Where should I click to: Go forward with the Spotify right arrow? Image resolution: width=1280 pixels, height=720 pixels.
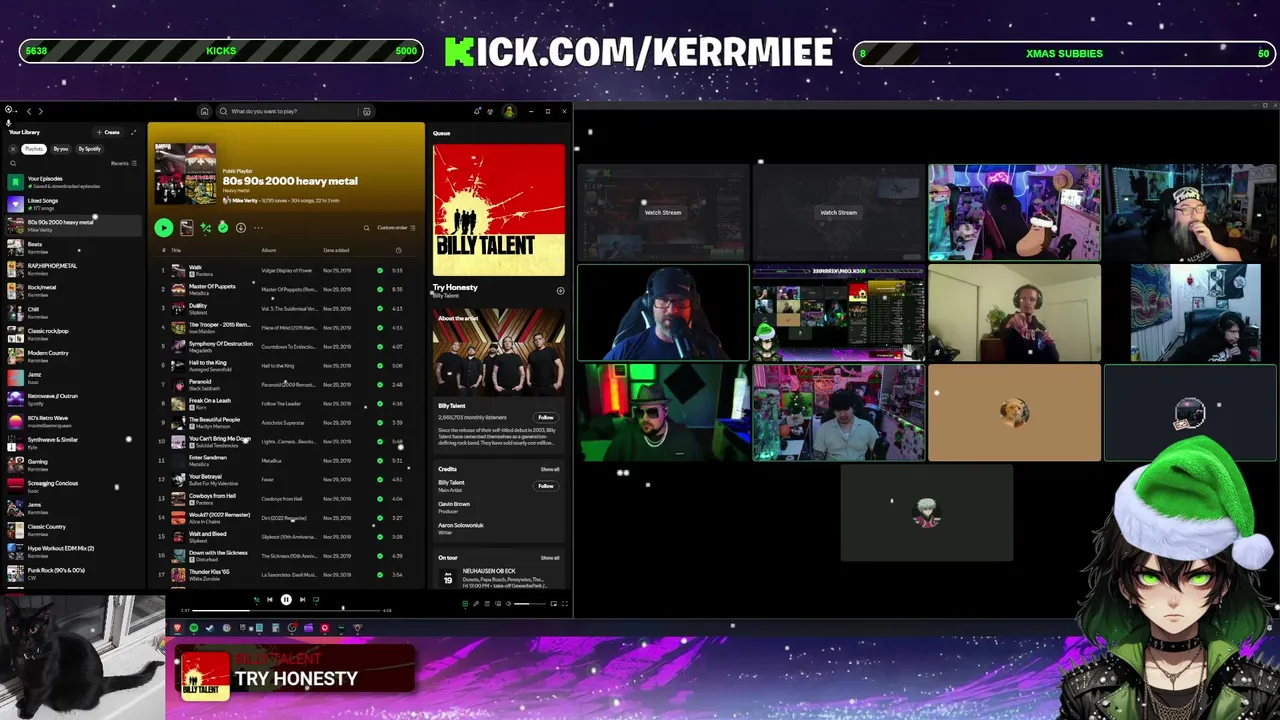(x=41, y=111)
